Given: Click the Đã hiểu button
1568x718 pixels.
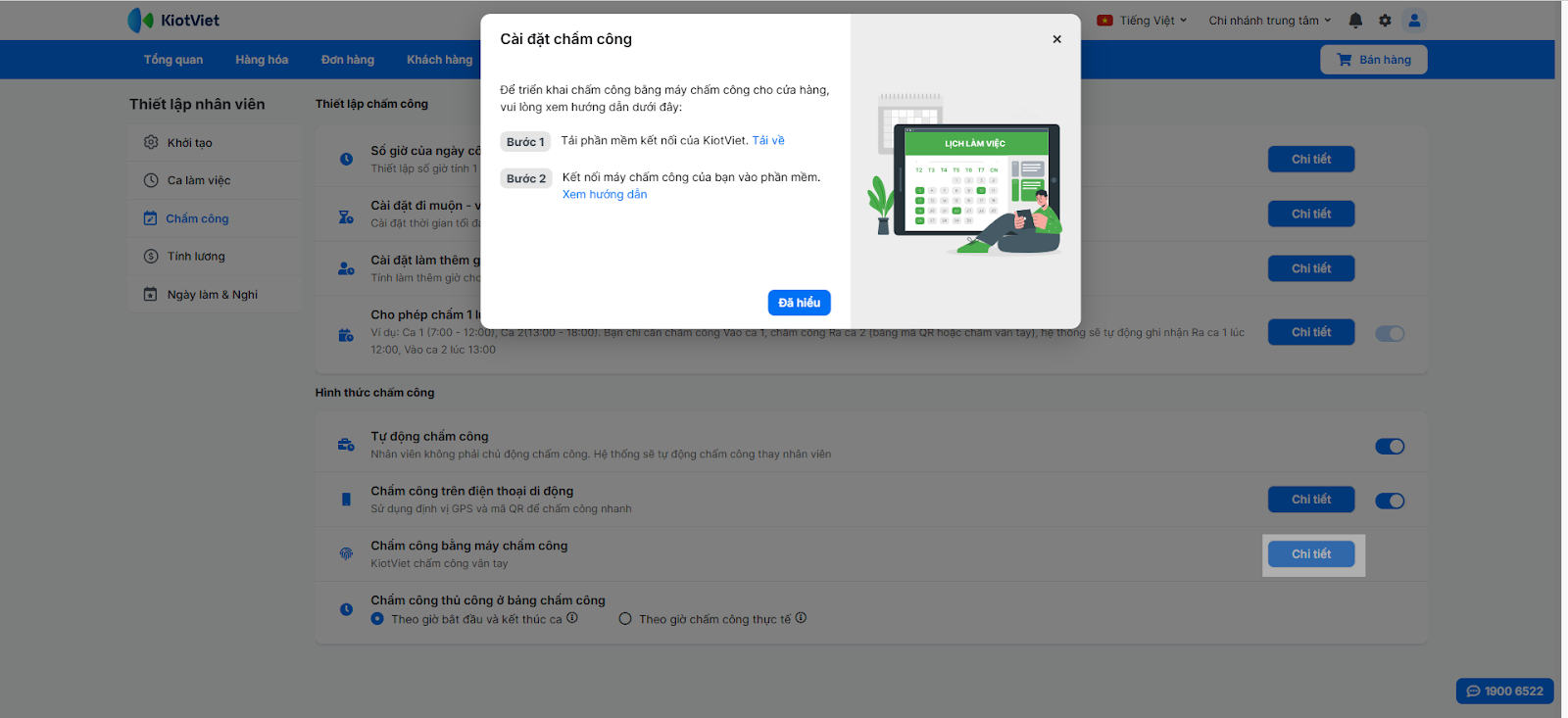Looking at the screenshot, I should 799,303.
